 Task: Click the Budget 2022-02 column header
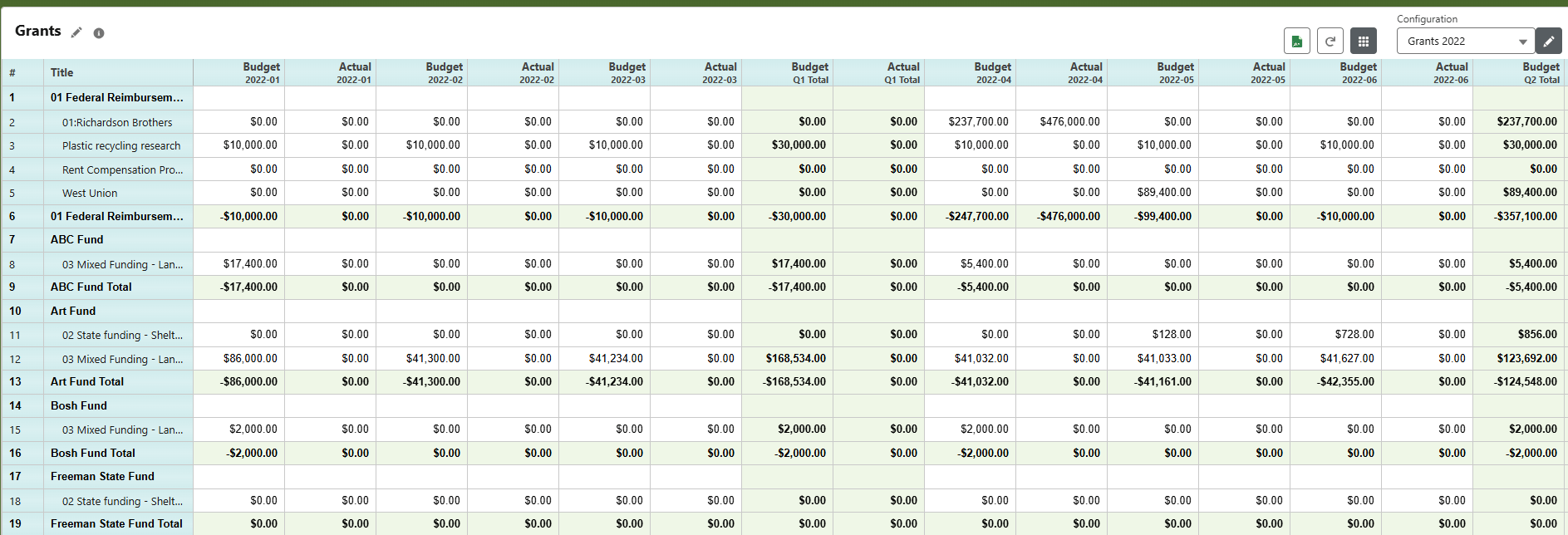pyautogui.click(x=422, y=72)
